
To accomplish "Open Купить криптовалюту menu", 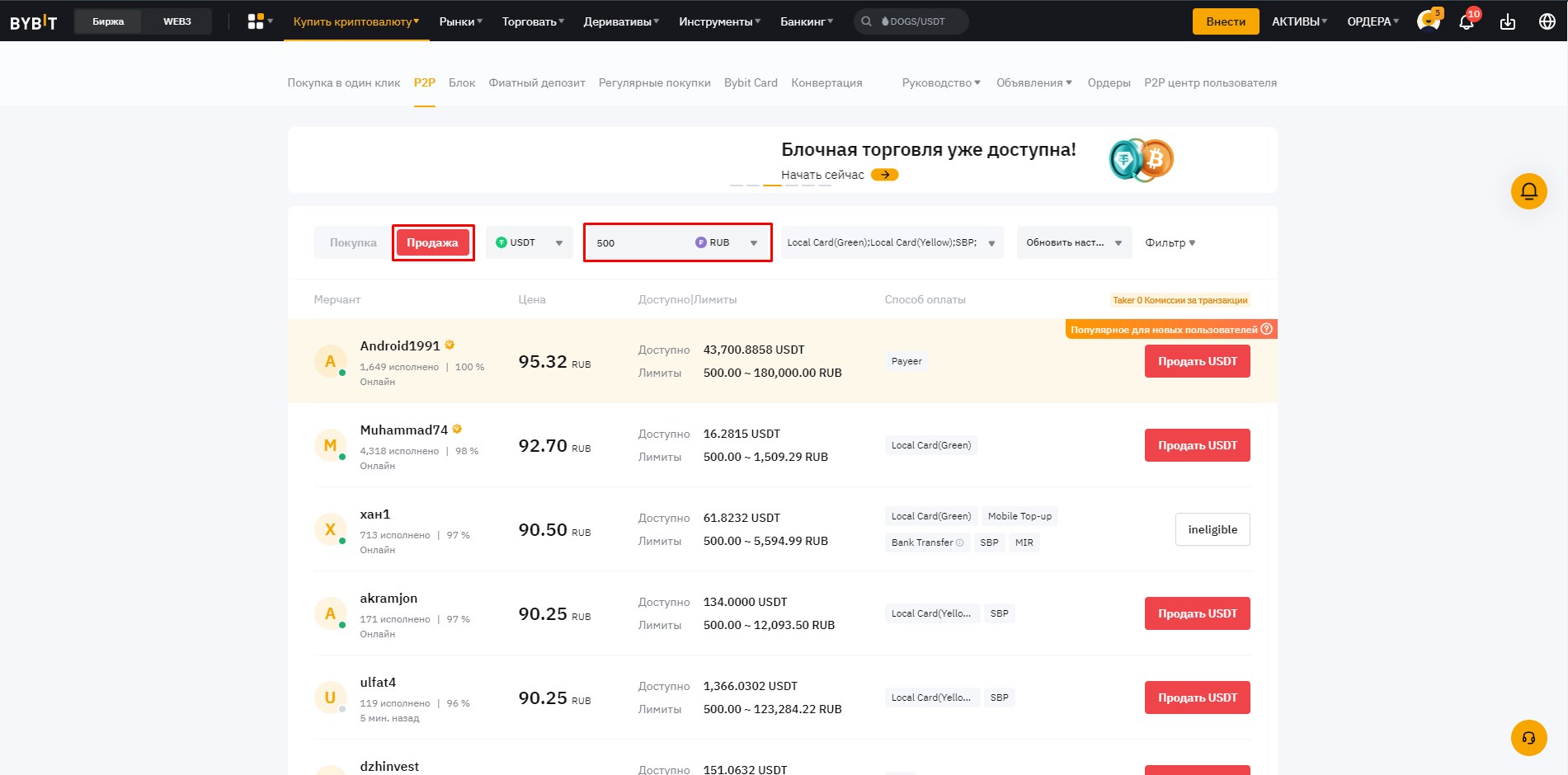I will pyautogui.click(x=356, y=21).
